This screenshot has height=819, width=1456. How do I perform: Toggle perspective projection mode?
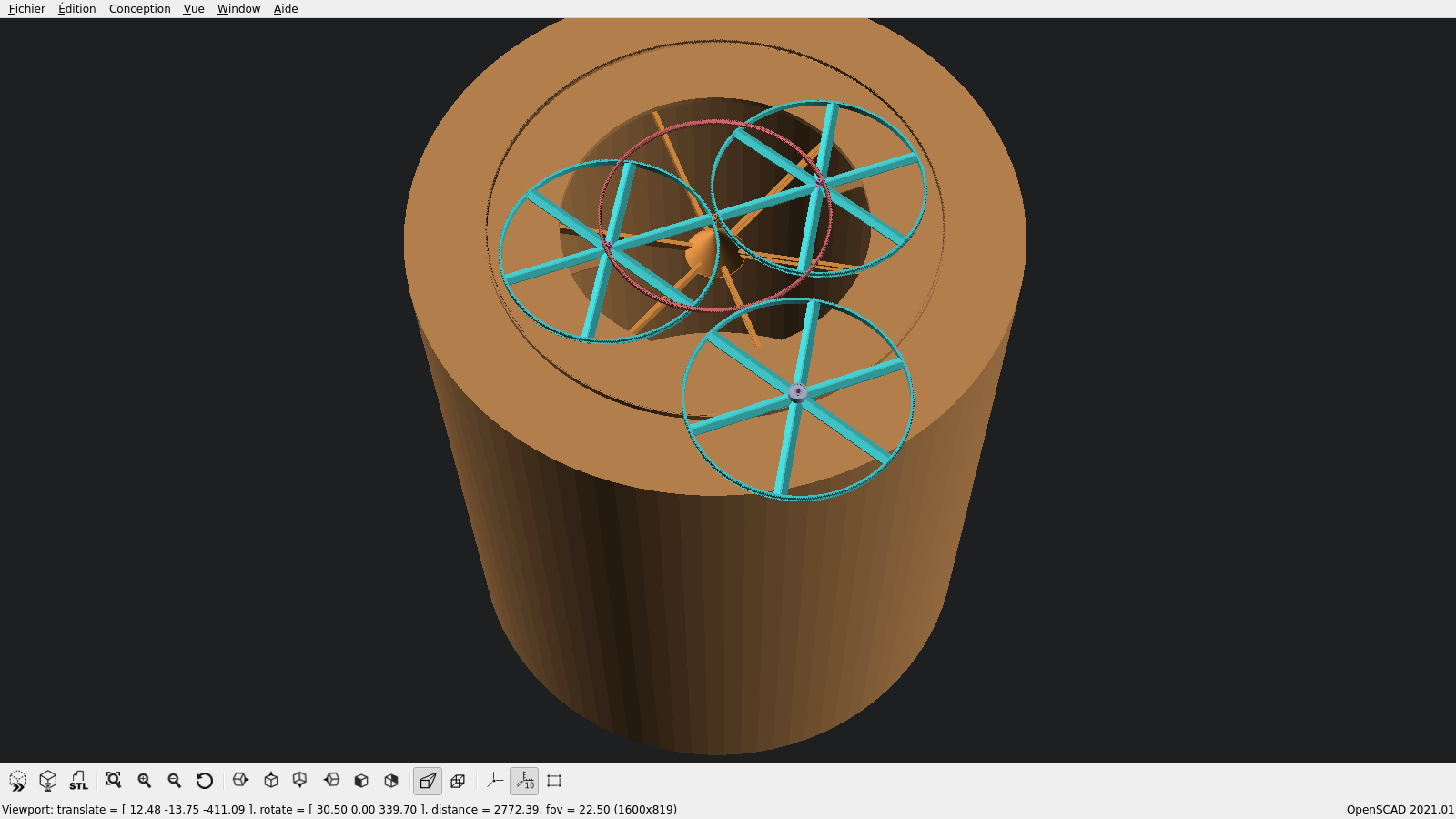[x=427, y=781]
